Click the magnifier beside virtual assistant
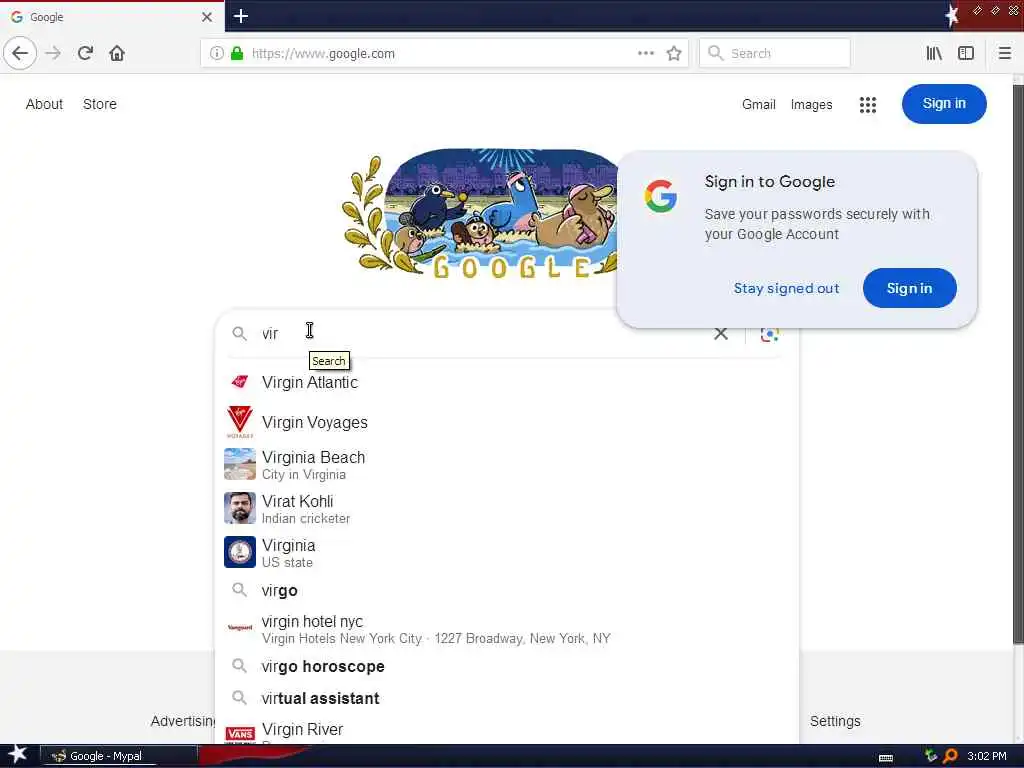 (x=240, y=698)
